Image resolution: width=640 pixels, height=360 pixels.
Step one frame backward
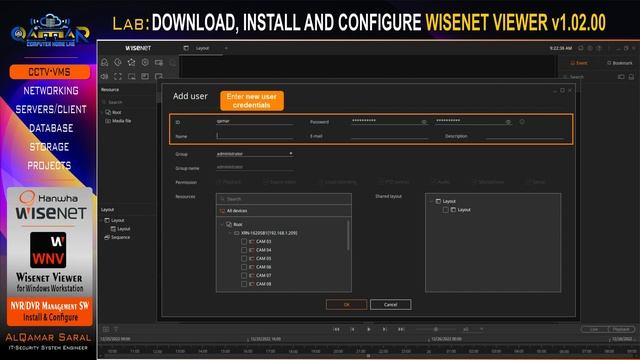[x=353, y=329]
